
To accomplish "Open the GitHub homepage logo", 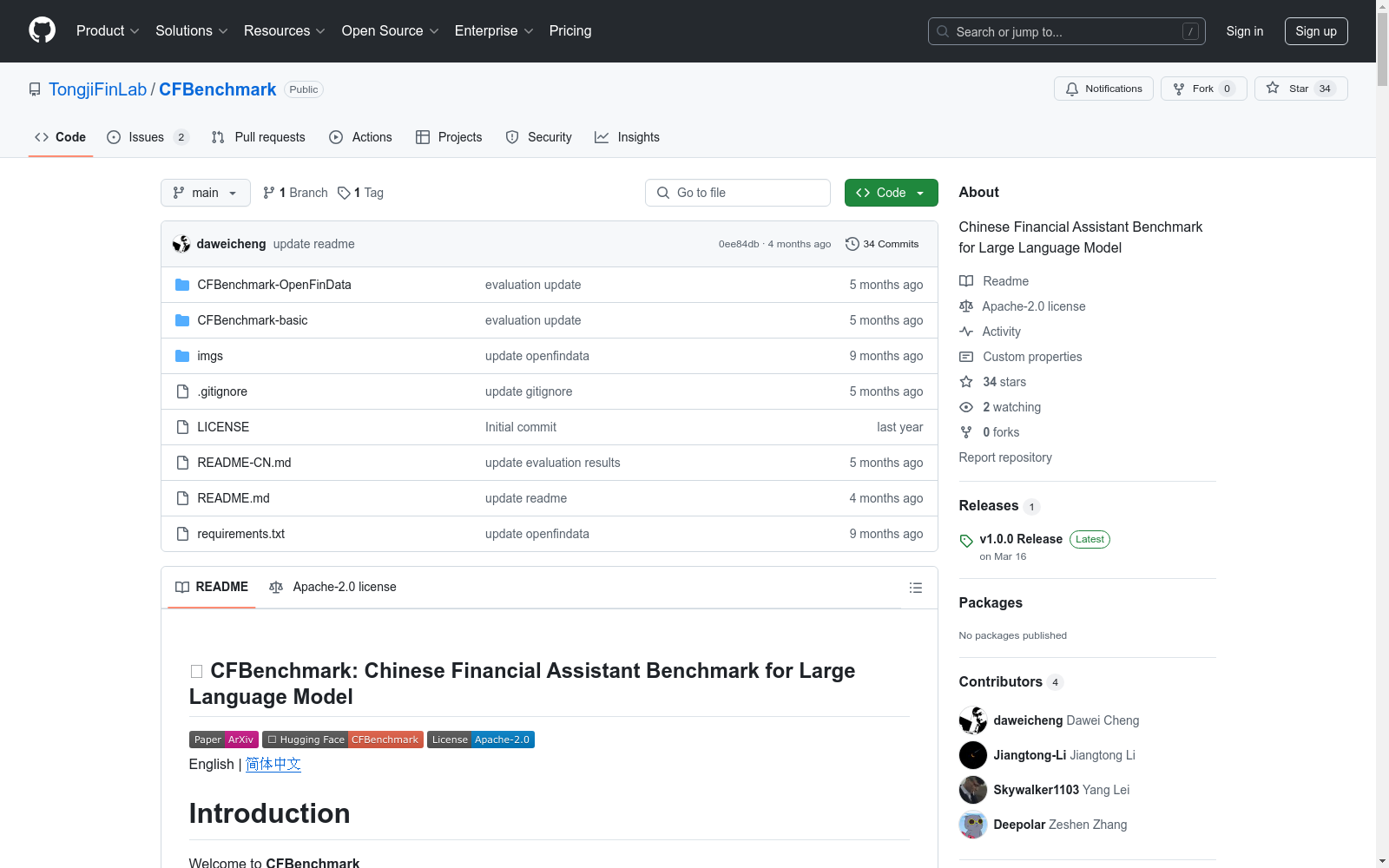I will point(42,30).
